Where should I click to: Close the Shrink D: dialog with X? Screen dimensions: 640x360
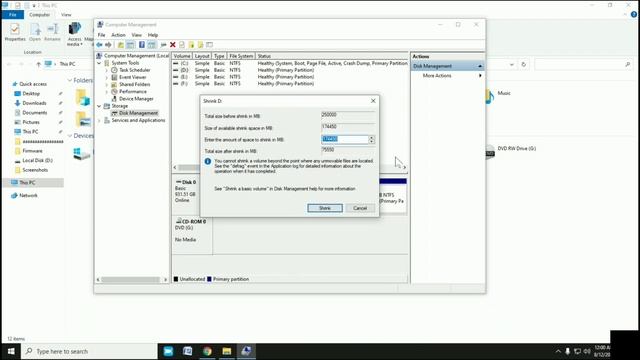373,101
